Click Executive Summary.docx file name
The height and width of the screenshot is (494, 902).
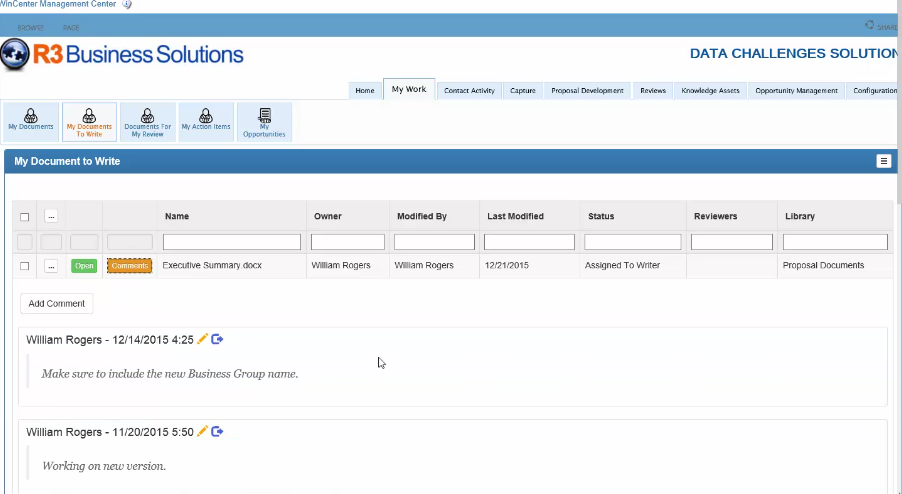point(212,265)
